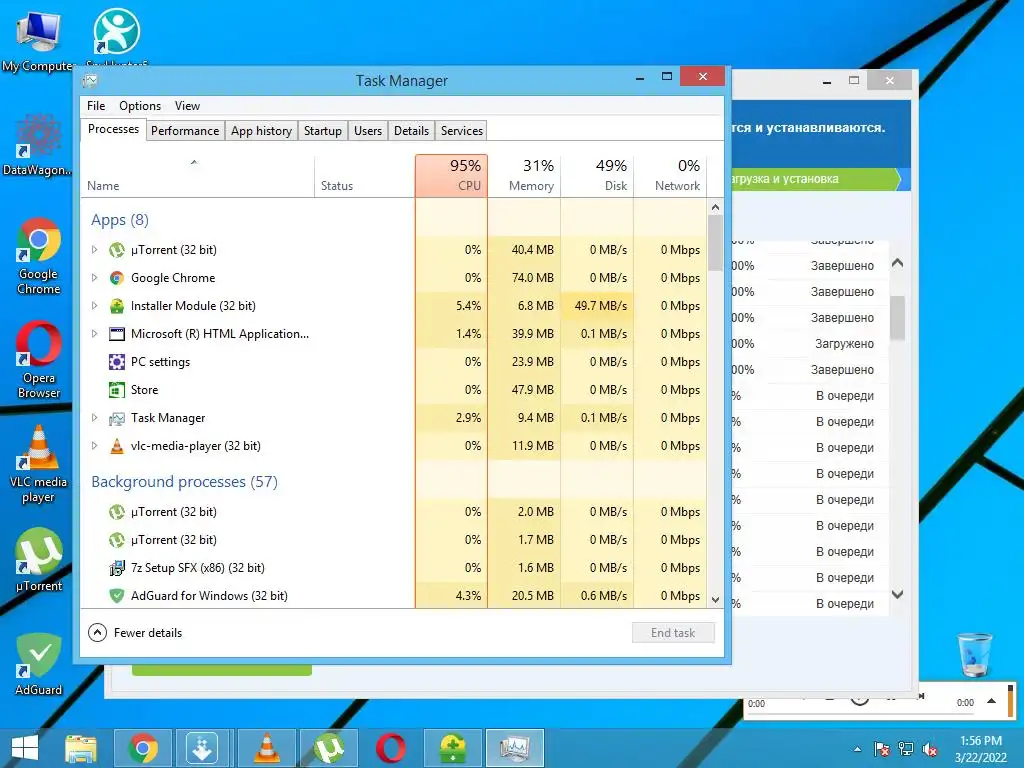The width and height of the screenshot is (1024, 768).
Task: Click the µTorrent app icon in Apps list
Action: [116, 249]
